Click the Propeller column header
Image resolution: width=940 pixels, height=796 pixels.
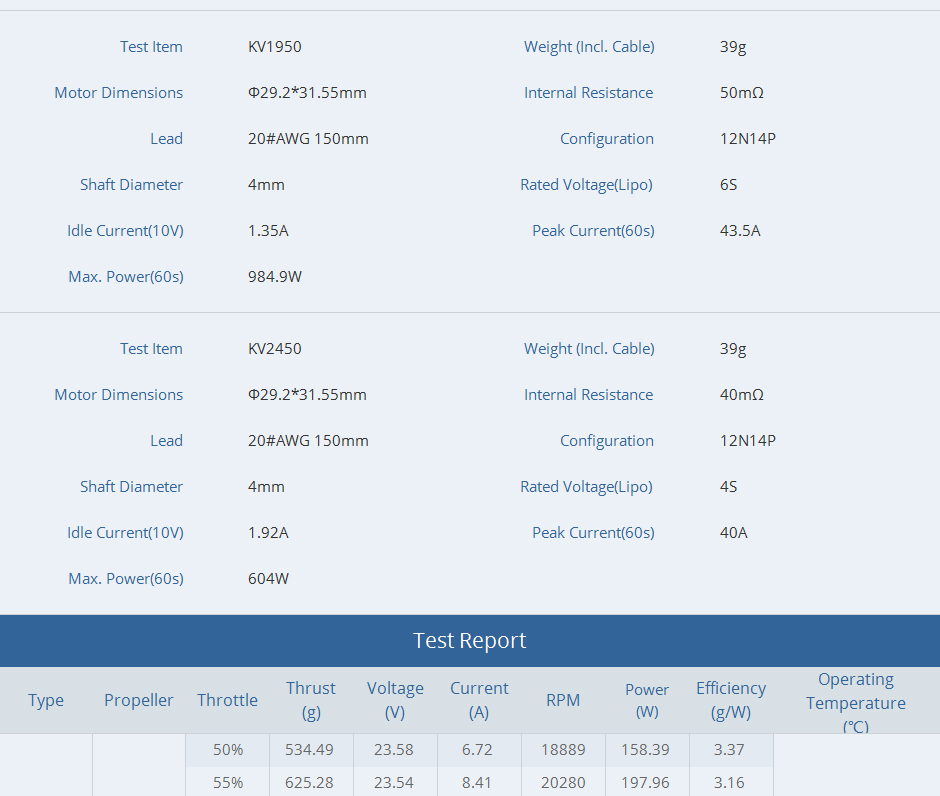pos(139,700)
